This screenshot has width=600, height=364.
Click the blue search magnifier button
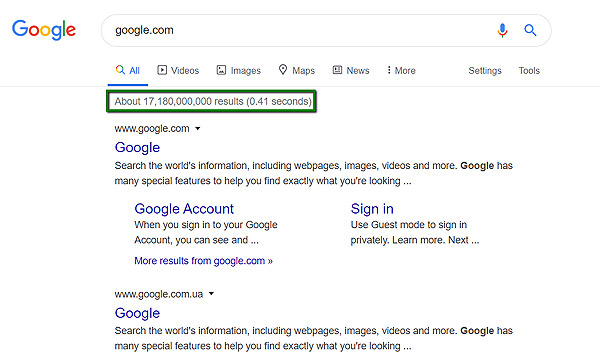530,30
